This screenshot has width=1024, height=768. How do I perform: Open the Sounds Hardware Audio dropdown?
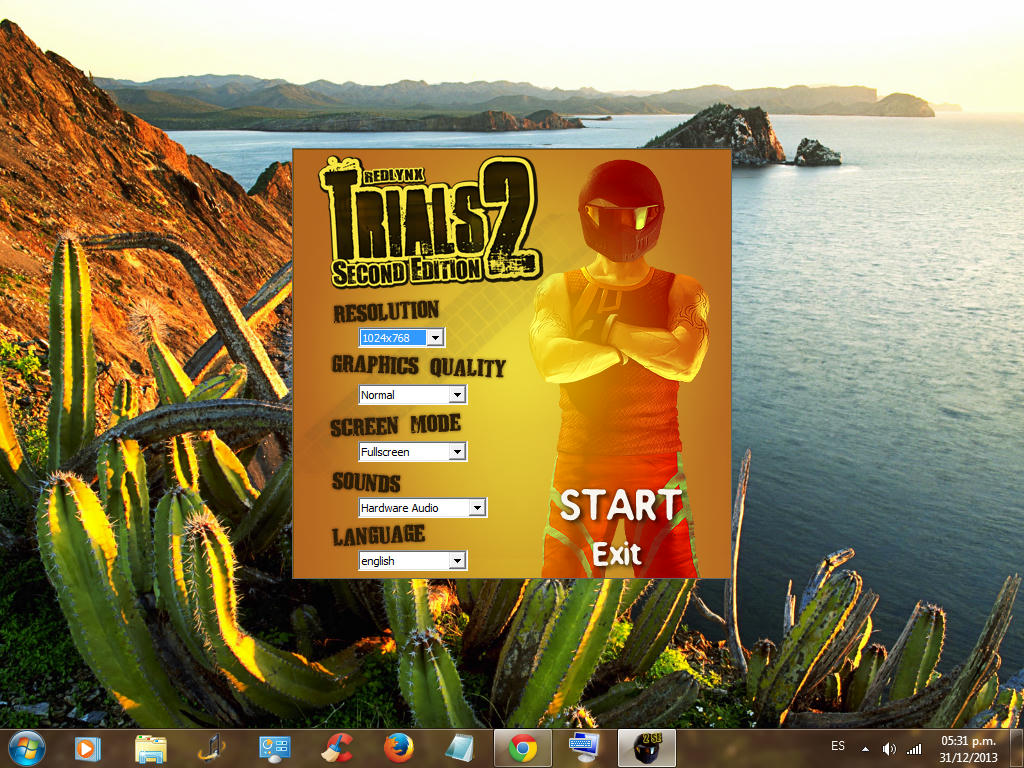pos(477,508)
